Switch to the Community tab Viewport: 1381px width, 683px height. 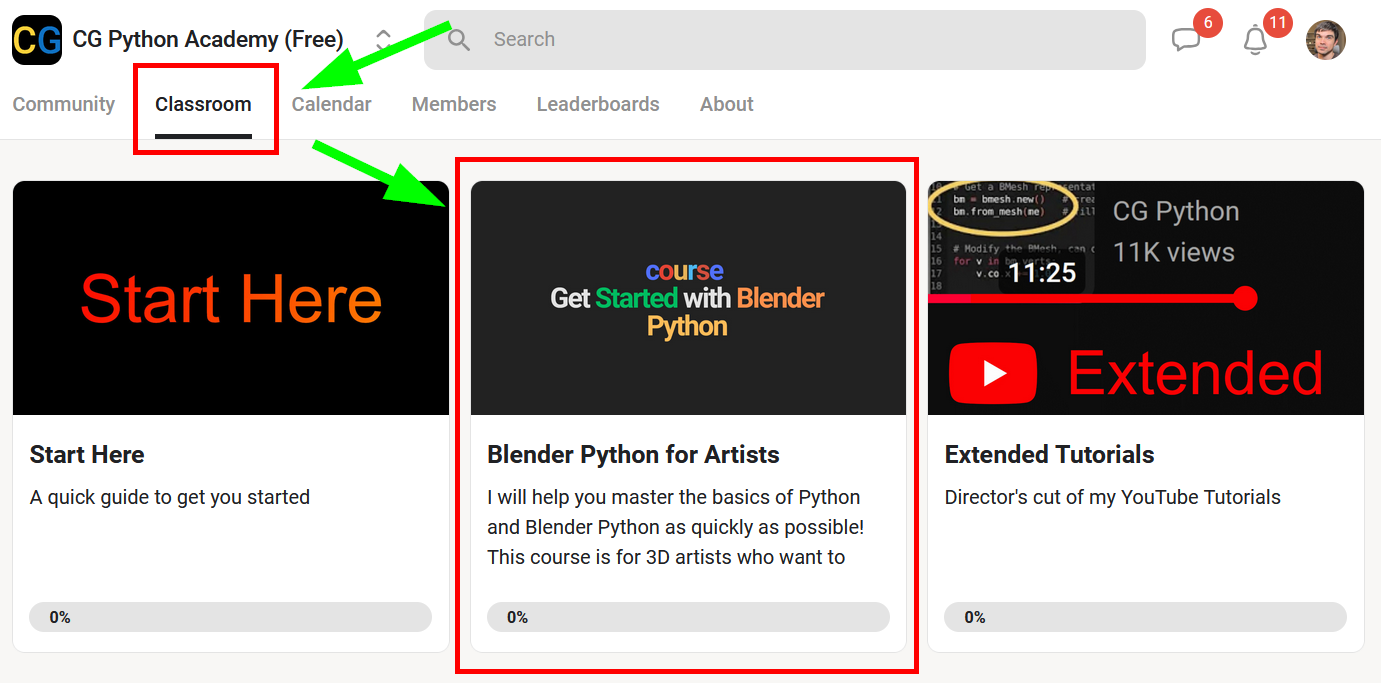63,104
